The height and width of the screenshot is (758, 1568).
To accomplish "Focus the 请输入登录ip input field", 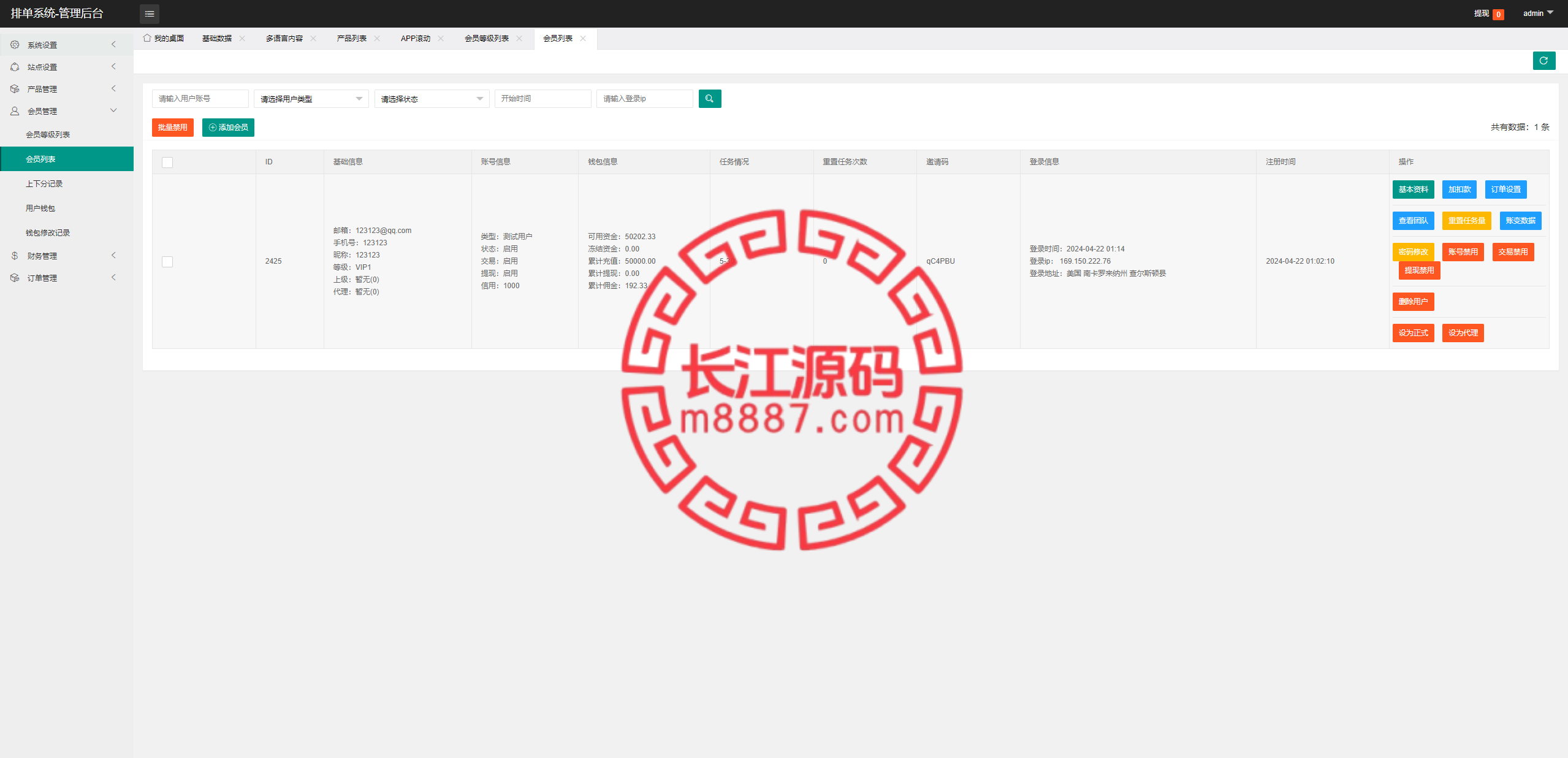I will [645, 99].
